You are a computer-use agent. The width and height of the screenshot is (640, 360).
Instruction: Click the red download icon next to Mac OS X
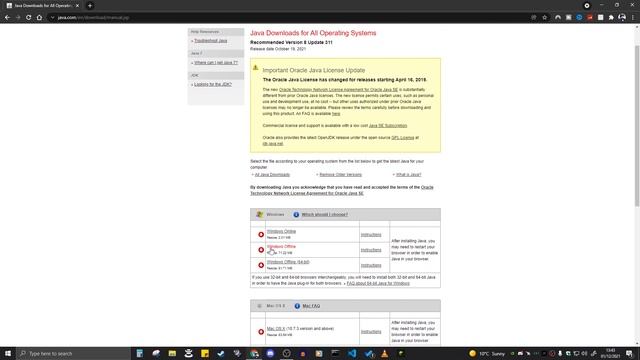tap(261, 332)
